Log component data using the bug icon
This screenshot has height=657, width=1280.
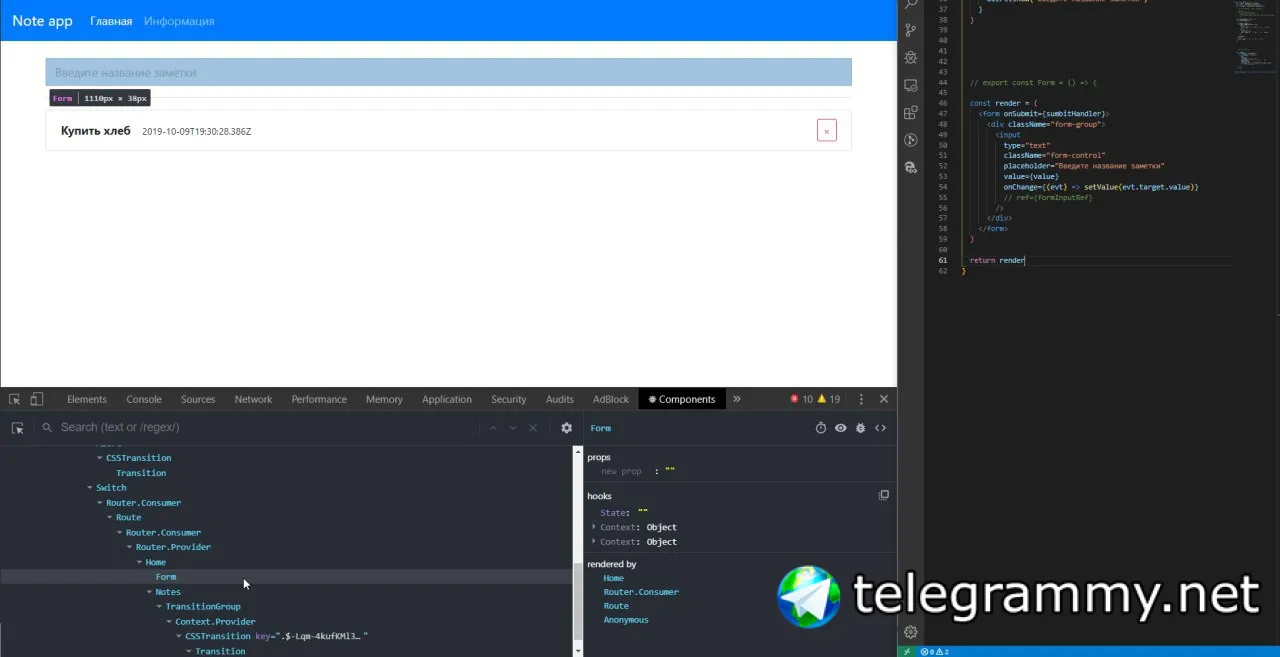coord(861,428)
